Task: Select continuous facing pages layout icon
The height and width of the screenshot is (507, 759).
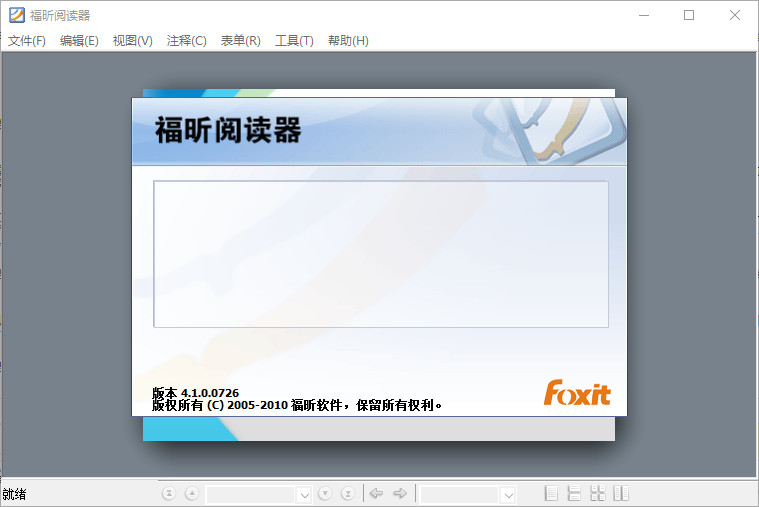Action: coord(598,493)
